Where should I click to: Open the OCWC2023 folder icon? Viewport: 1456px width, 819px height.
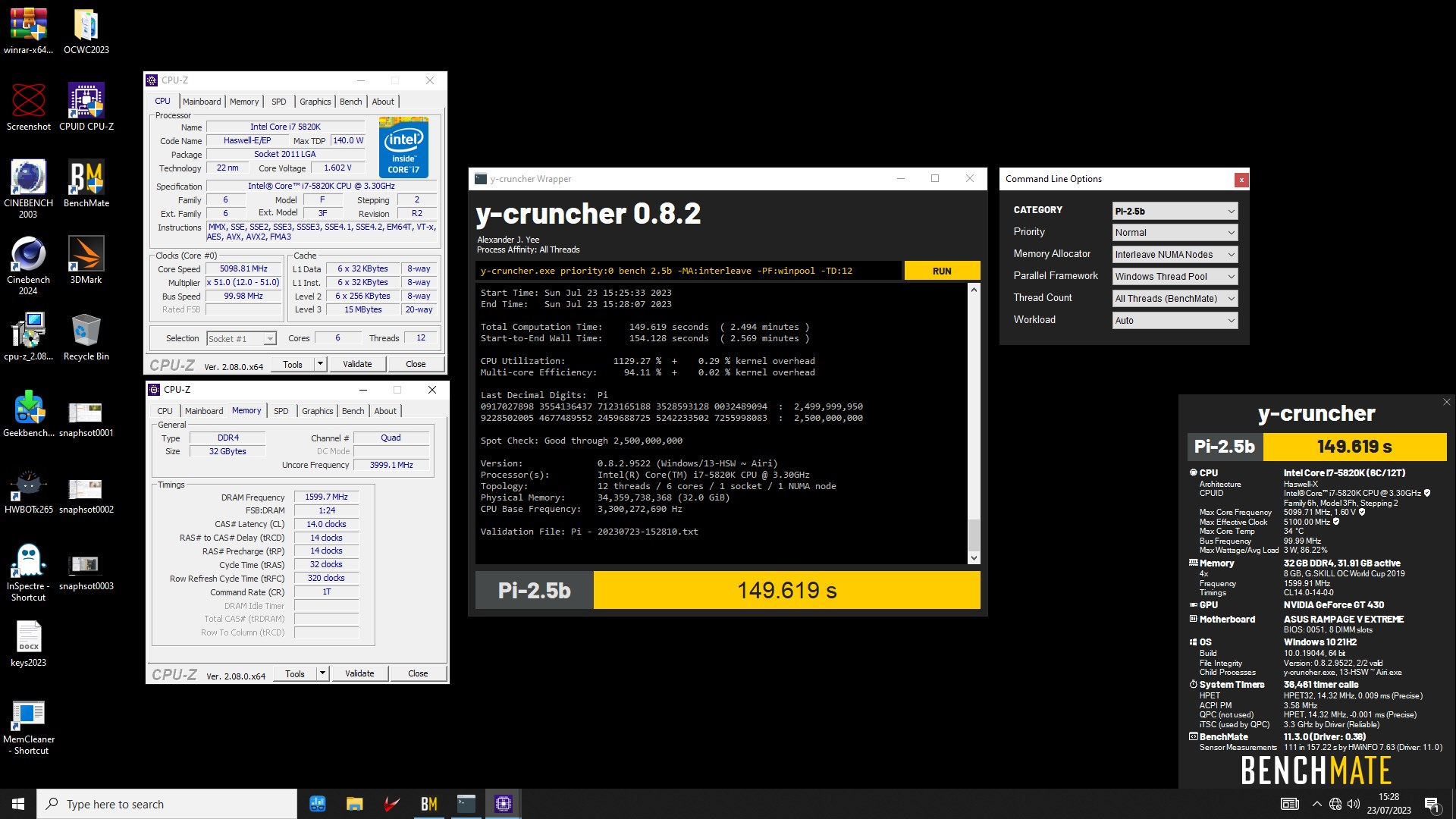coord(86,32)
